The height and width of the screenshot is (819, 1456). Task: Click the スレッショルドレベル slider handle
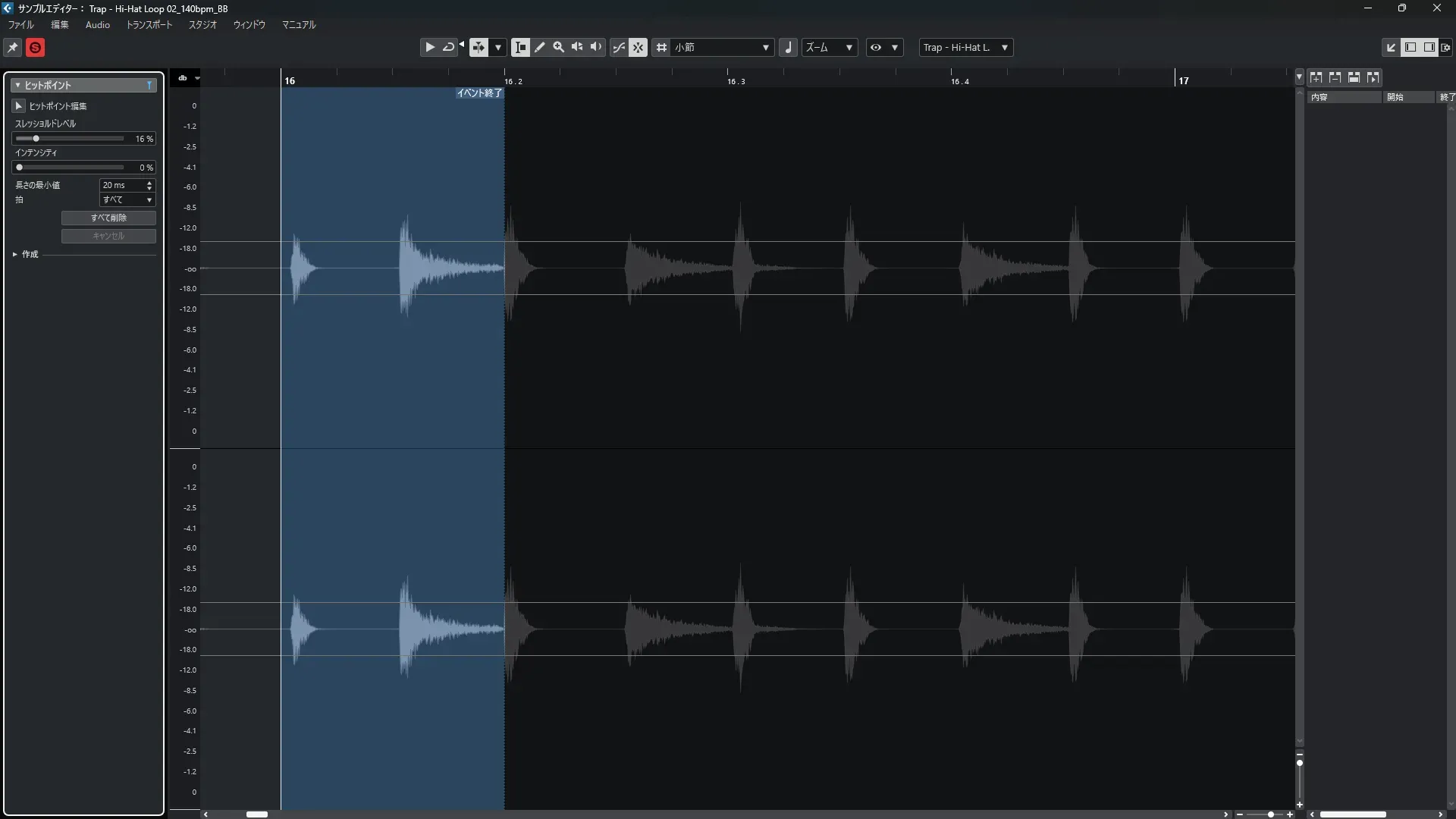click(36, 139)
